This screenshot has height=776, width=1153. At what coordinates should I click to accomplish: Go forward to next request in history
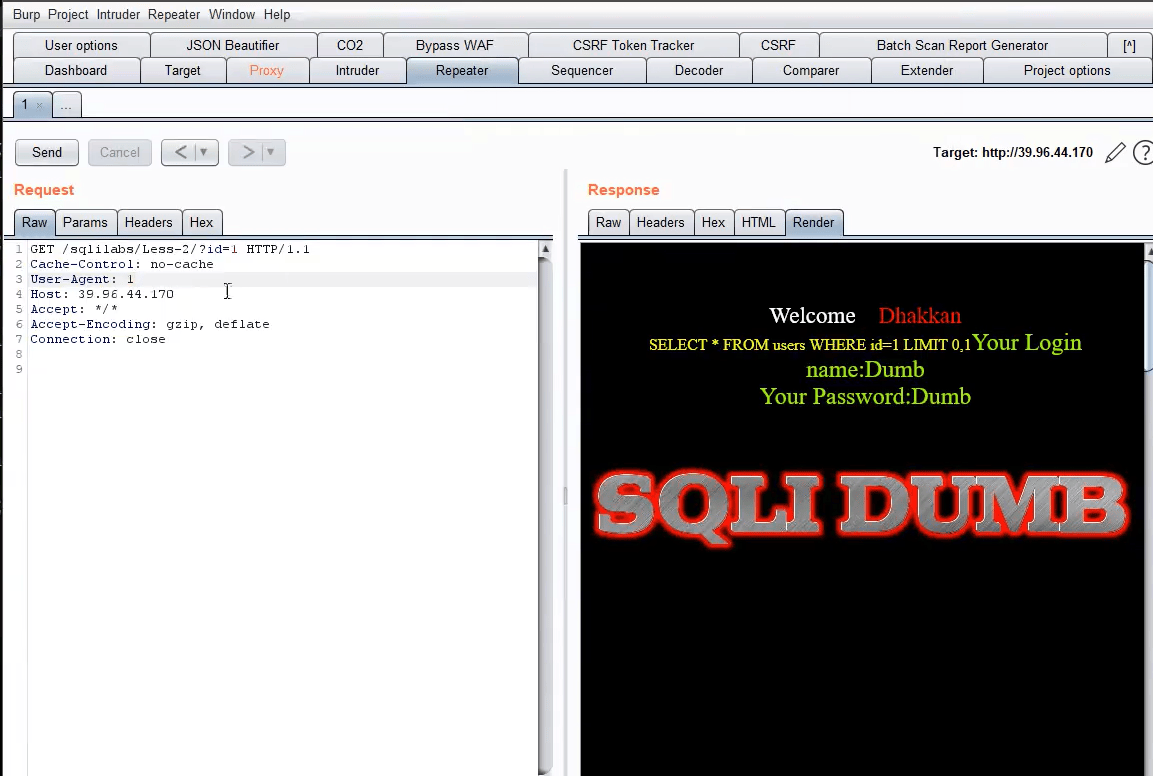click(248, 152)
